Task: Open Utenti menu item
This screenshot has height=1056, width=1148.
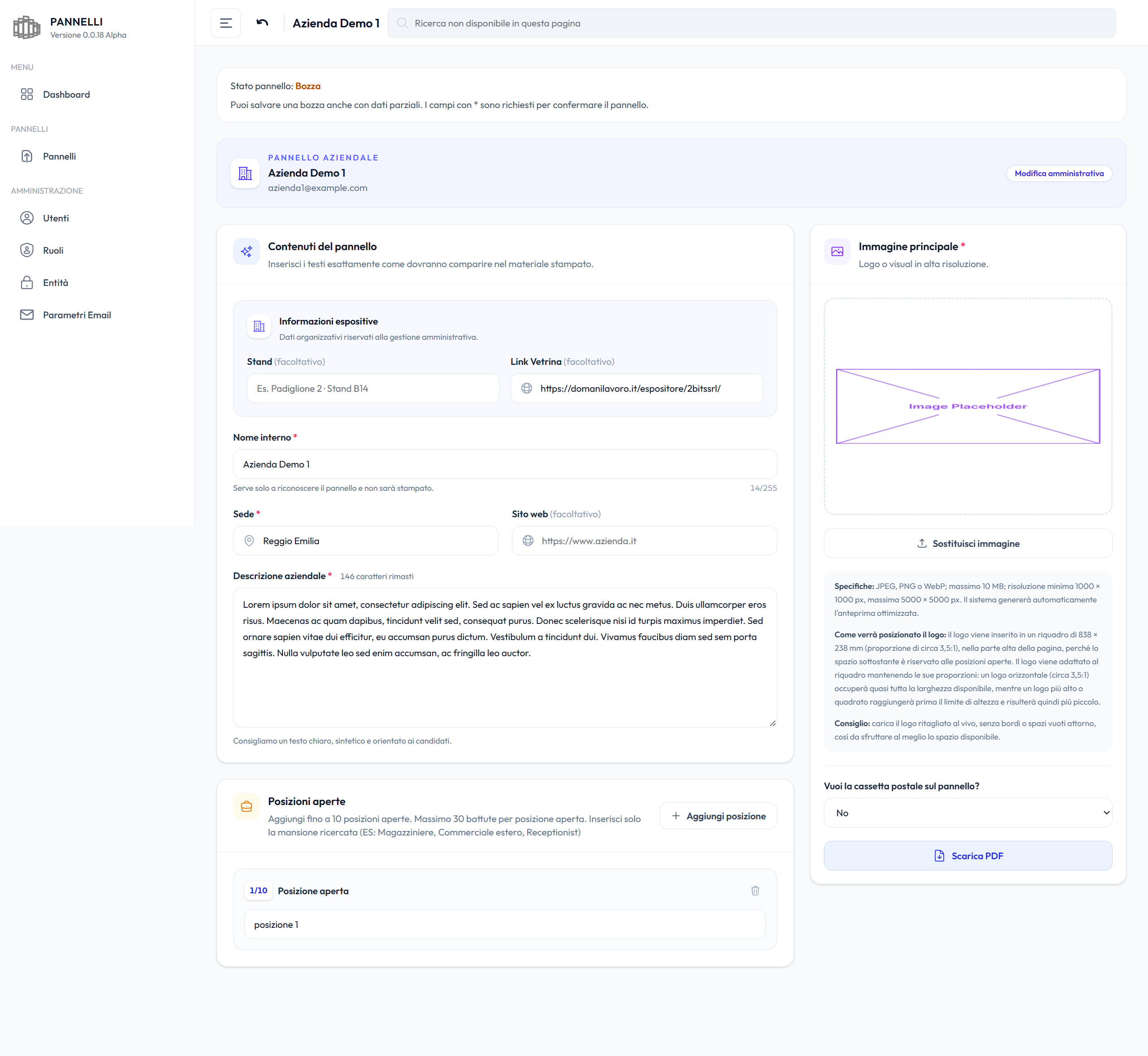Action: [97, 218]
